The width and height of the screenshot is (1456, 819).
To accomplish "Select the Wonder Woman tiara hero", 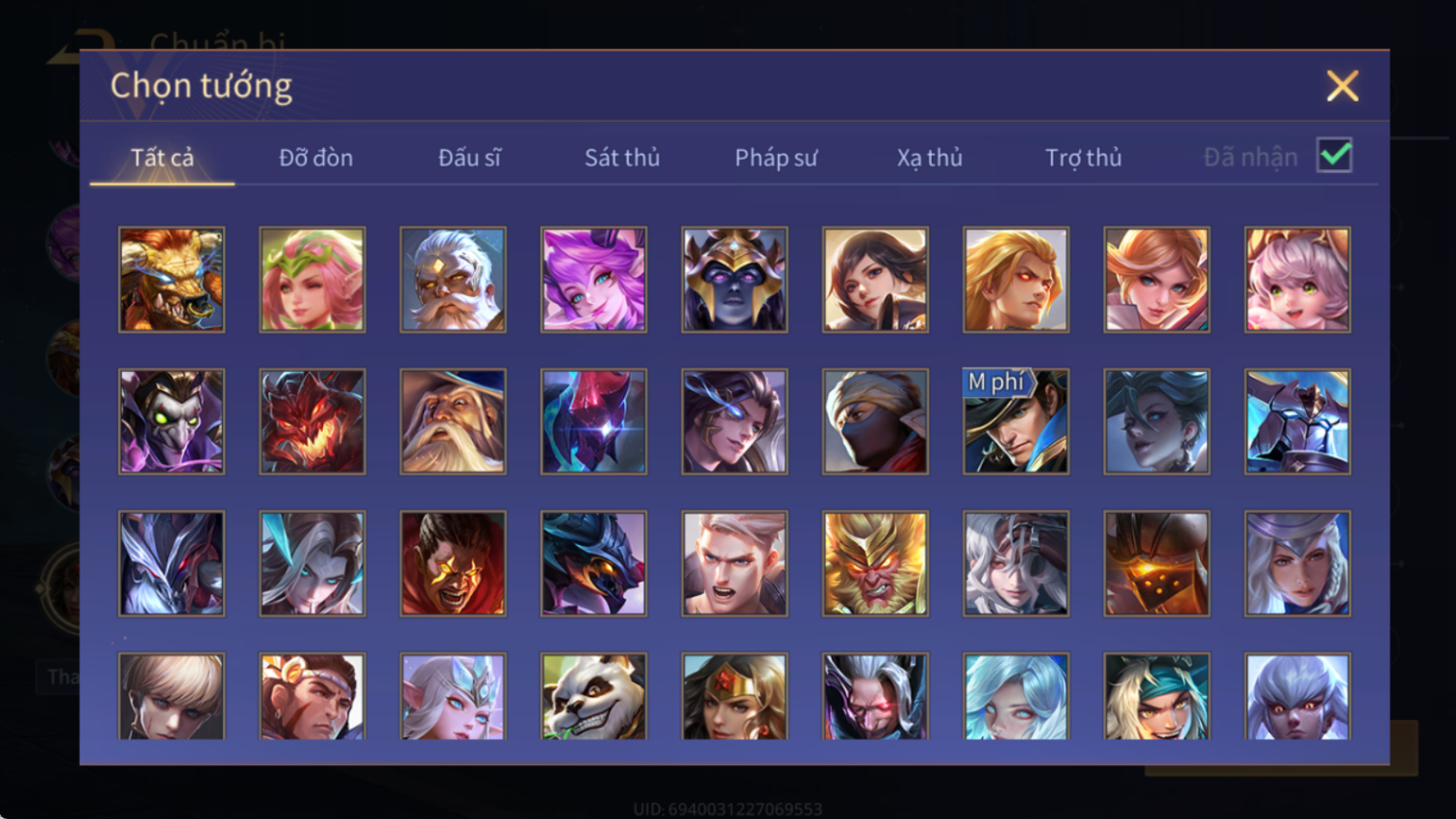I will pos(735,696).
